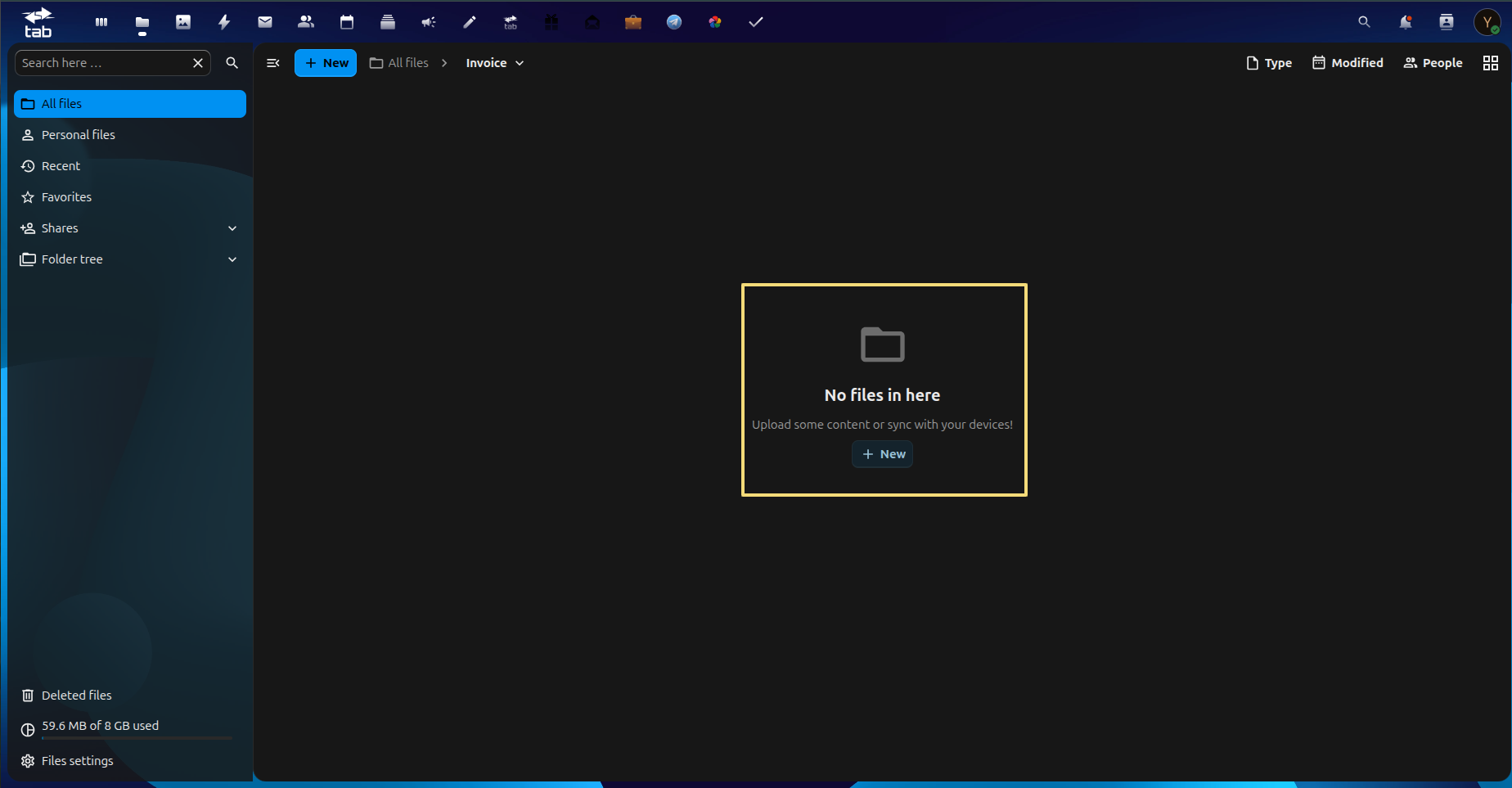
Task: Click the blue New button
Action: 326,63
